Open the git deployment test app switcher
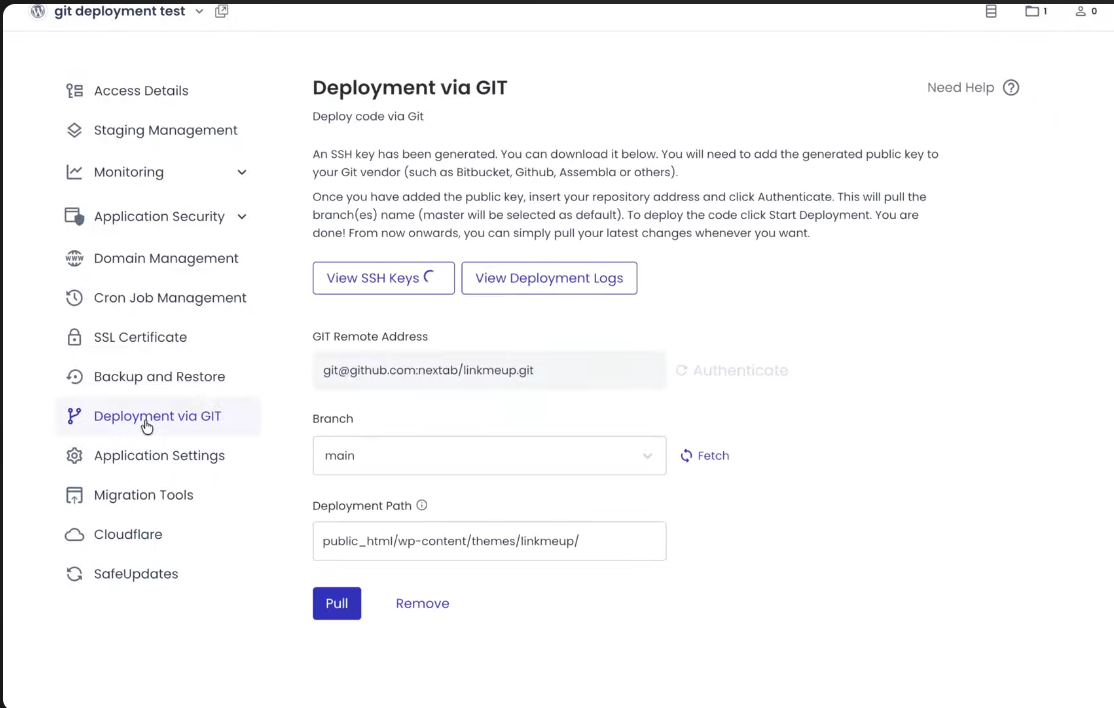This screenshot has height=708, width=1114. point(198,11)
